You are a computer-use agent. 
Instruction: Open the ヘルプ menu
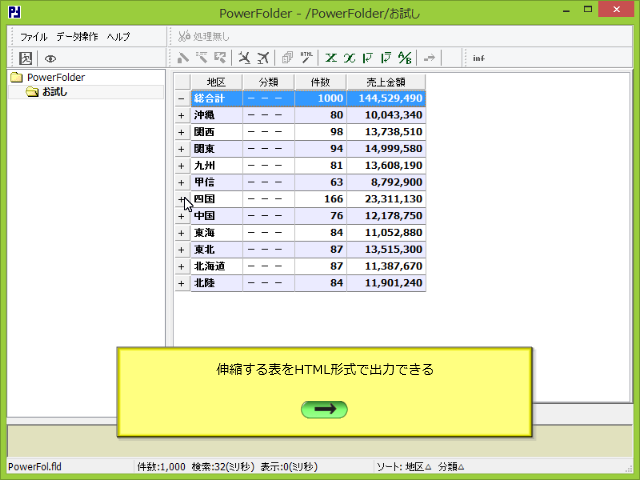(x=118, y=37)
